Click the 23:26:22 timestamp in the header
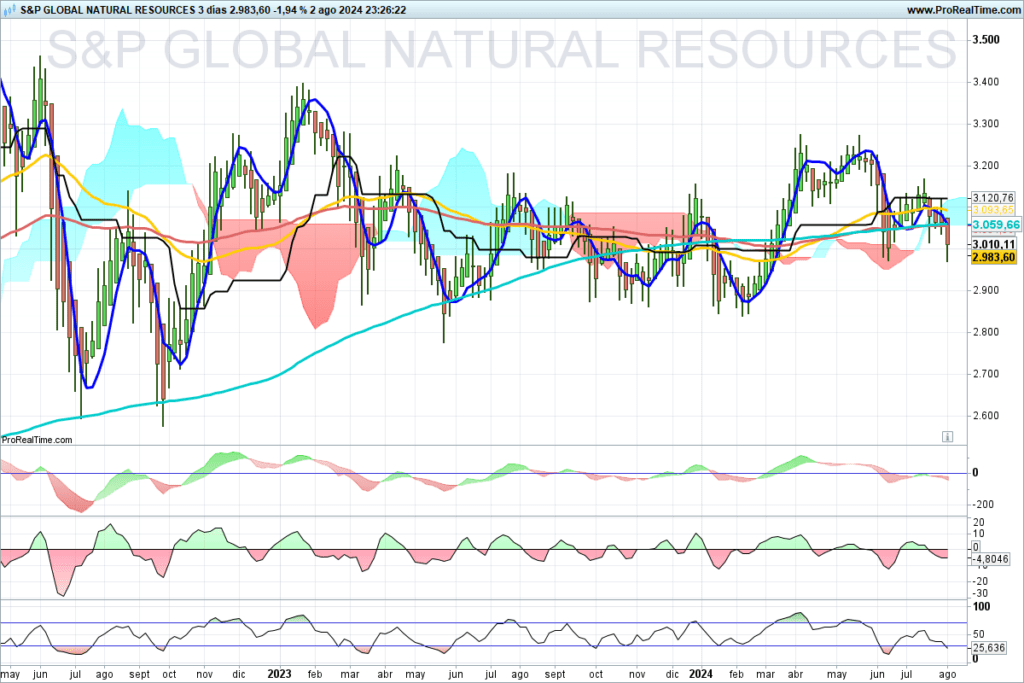This screenshot has height=683, width=1024. pos(386,10)
